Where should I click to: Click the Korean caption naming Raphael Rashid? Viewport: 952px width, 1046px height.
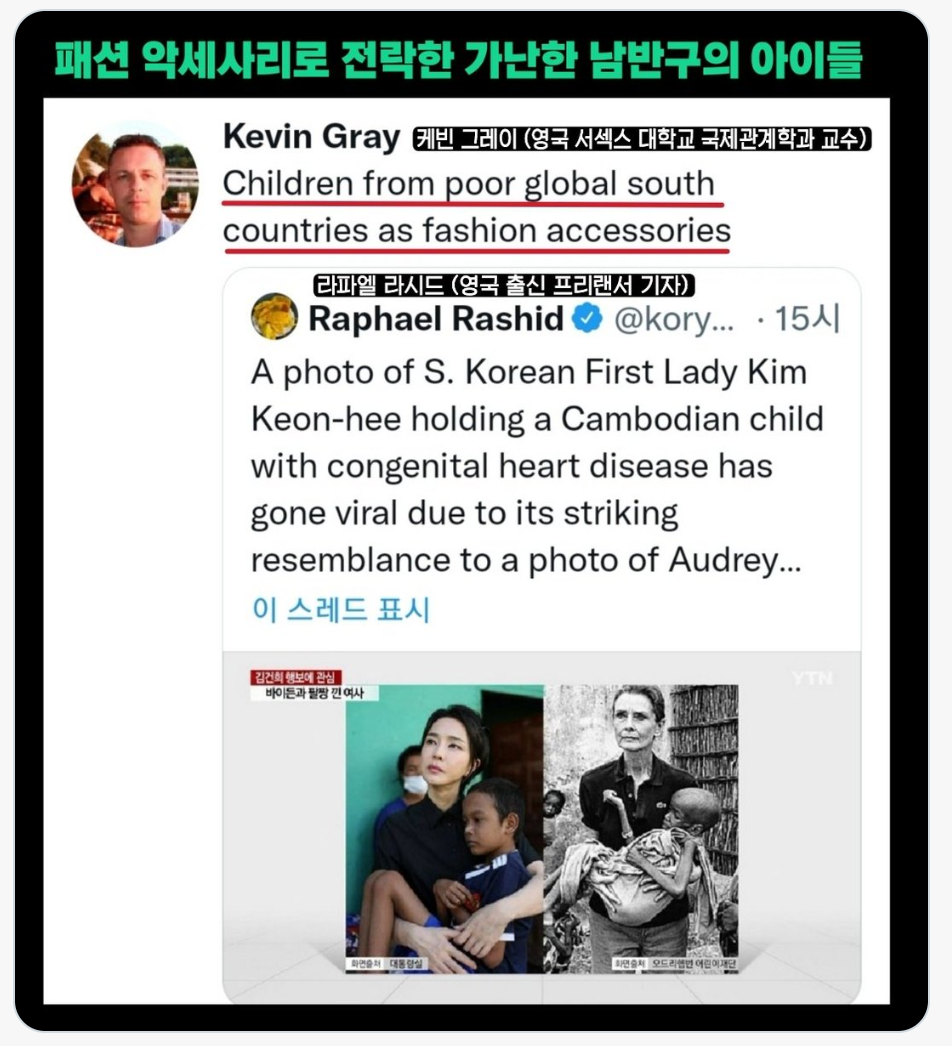point(504,286)
